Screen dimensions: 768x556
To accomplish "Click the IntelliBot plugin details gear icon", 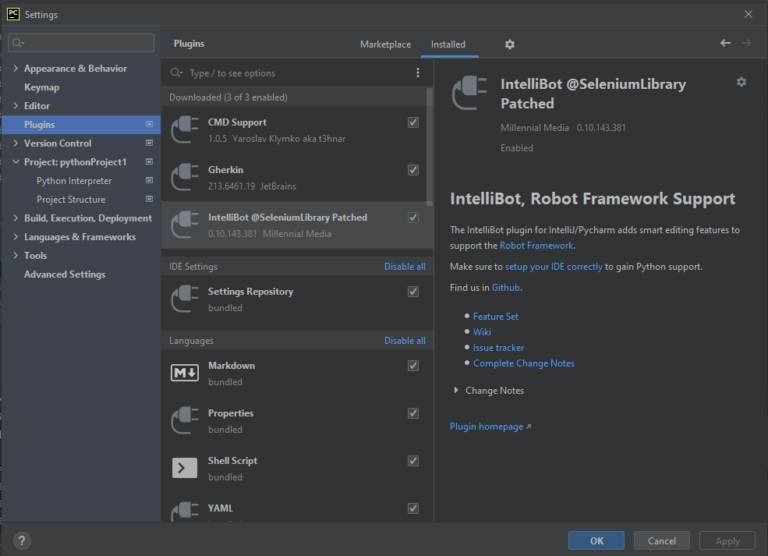I will 741,82.
